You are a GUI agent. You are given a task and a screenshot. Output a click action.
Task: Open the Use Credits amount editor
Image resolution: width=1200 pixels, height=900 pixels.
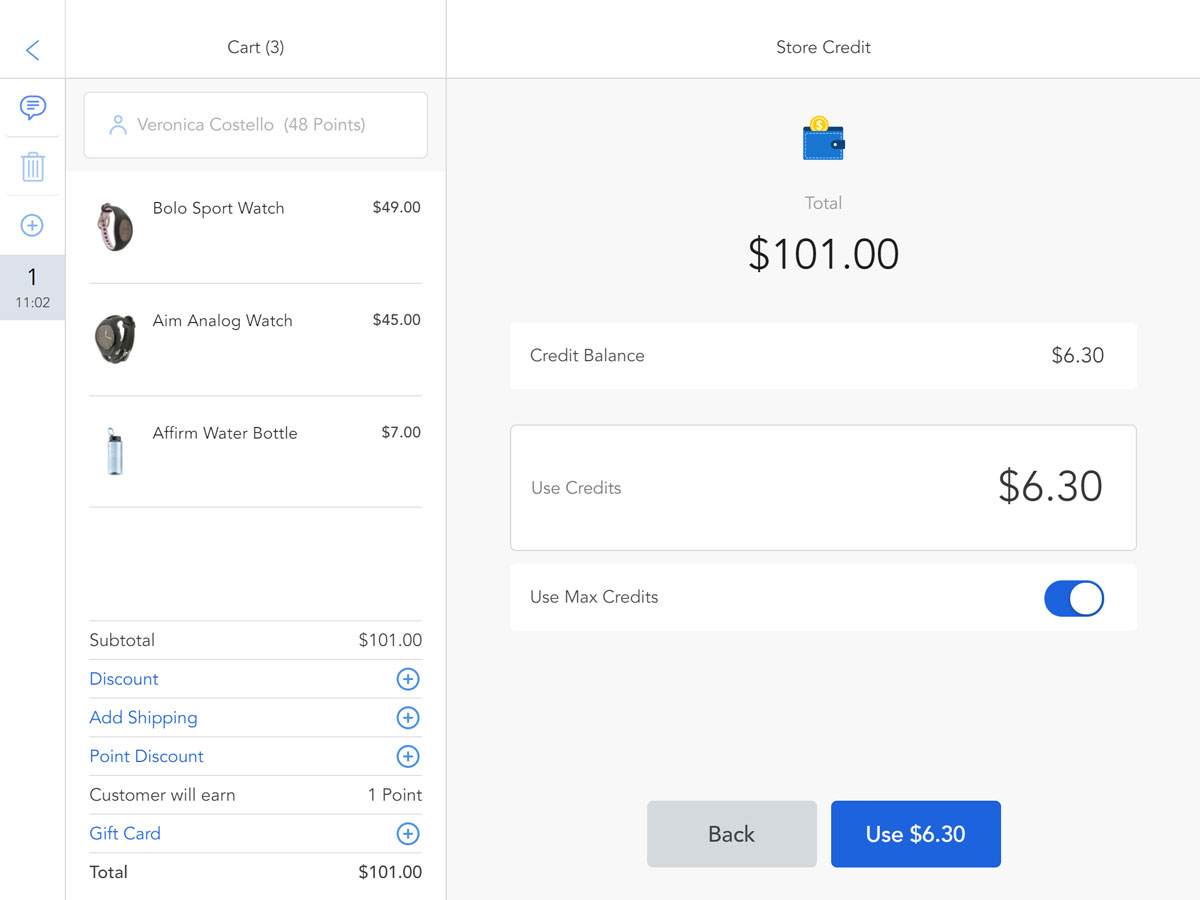pos(823,487)
